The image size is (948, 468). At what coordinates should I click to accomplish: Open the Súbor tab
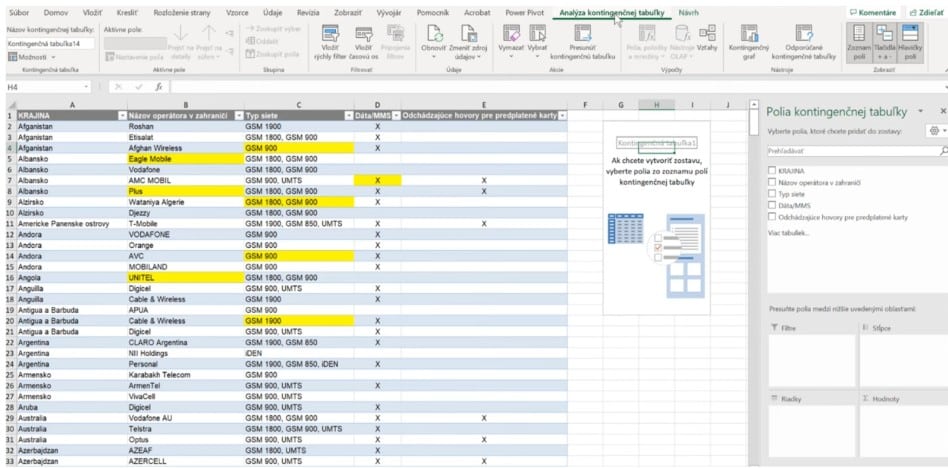20,13
